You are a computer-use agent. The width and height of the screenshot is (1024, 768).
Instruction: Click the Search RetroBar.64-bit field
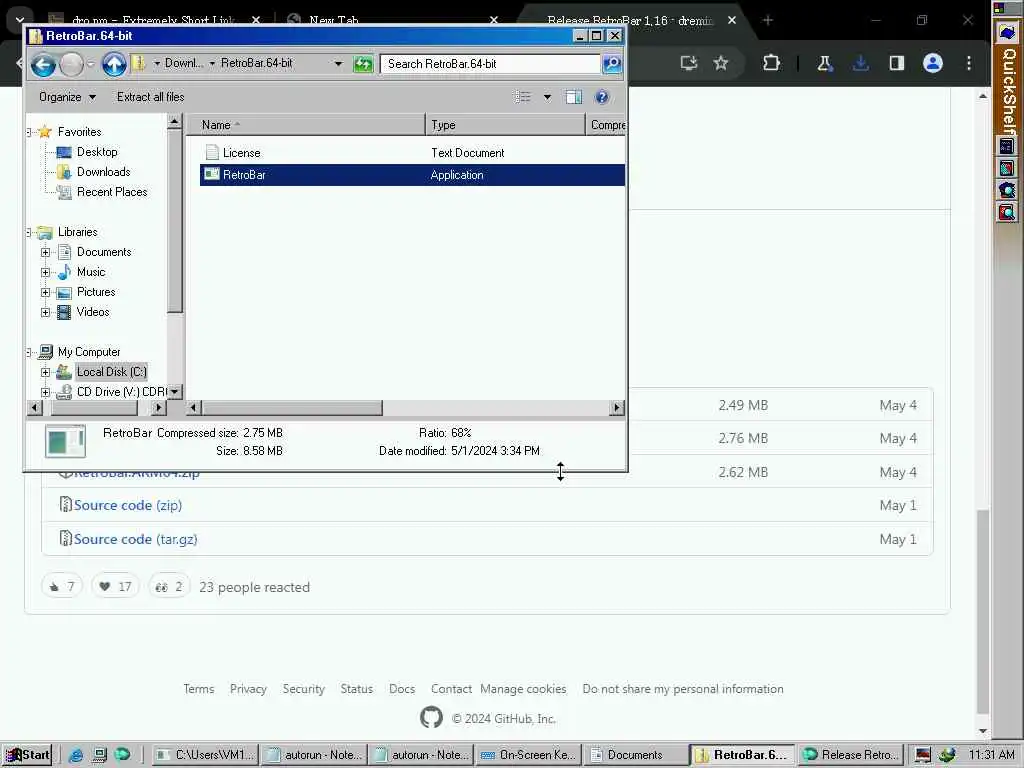point(490,64)
